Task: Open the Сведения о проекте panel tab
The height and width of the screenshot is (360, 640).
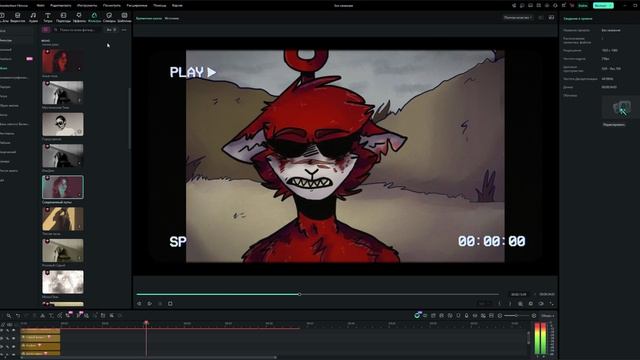Action: pyautogui.click(x=578, y=18)
